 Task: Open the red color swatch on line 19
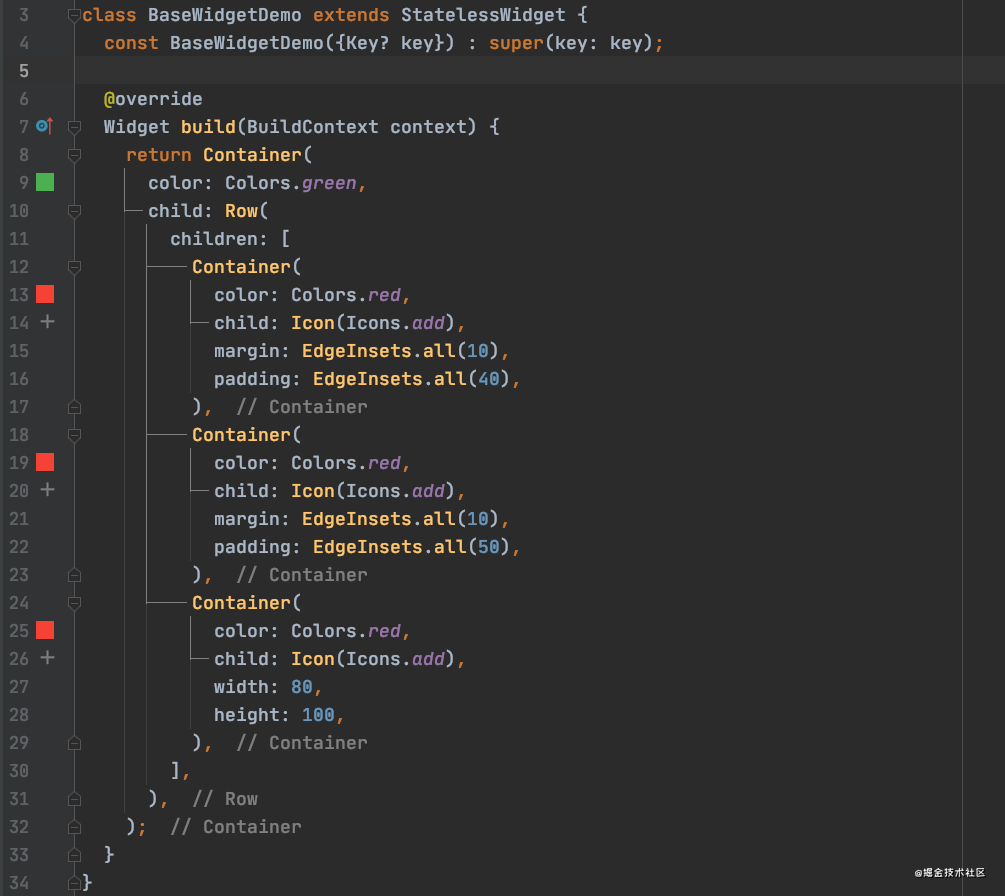(x=45, y=462)
